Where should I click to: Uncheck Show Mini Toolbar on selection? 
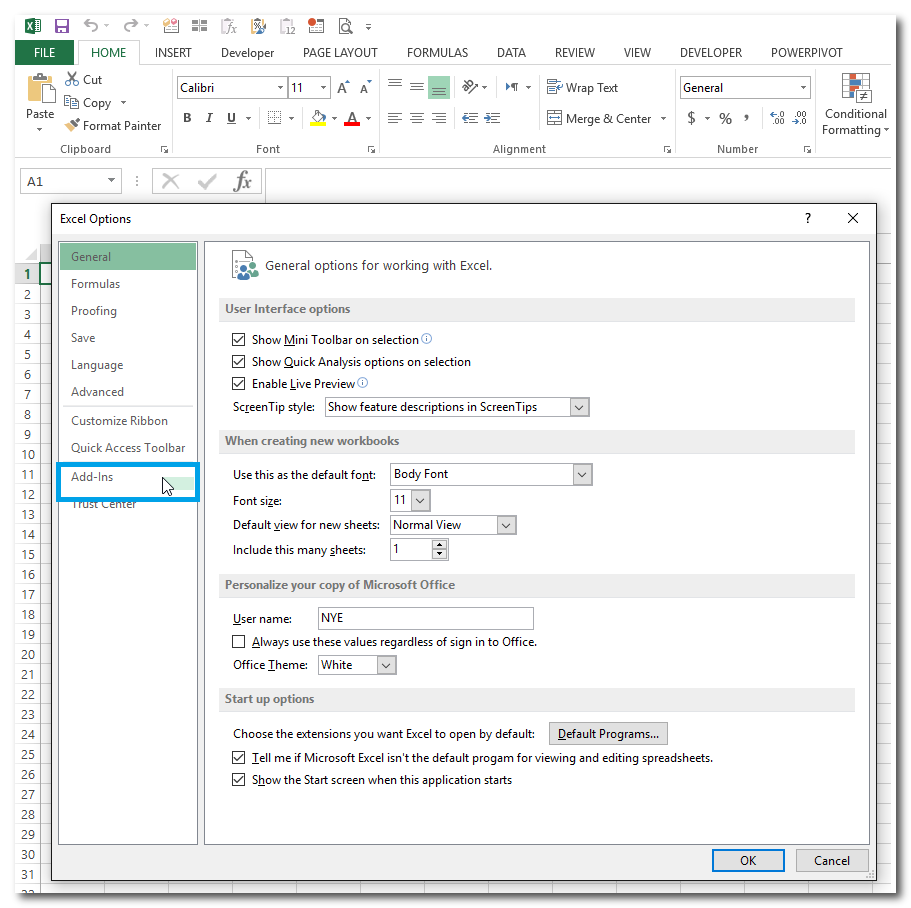(239, 340)
